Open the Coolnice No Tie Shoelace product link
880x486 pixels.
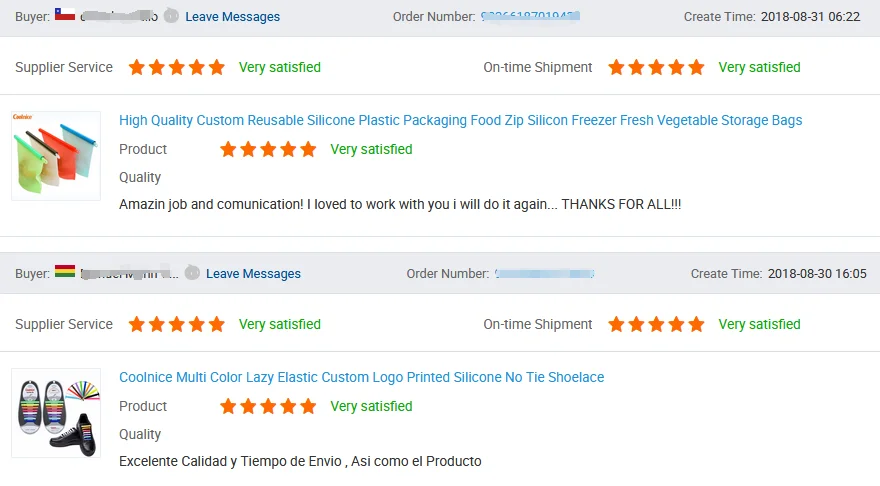tap(361, 378)
